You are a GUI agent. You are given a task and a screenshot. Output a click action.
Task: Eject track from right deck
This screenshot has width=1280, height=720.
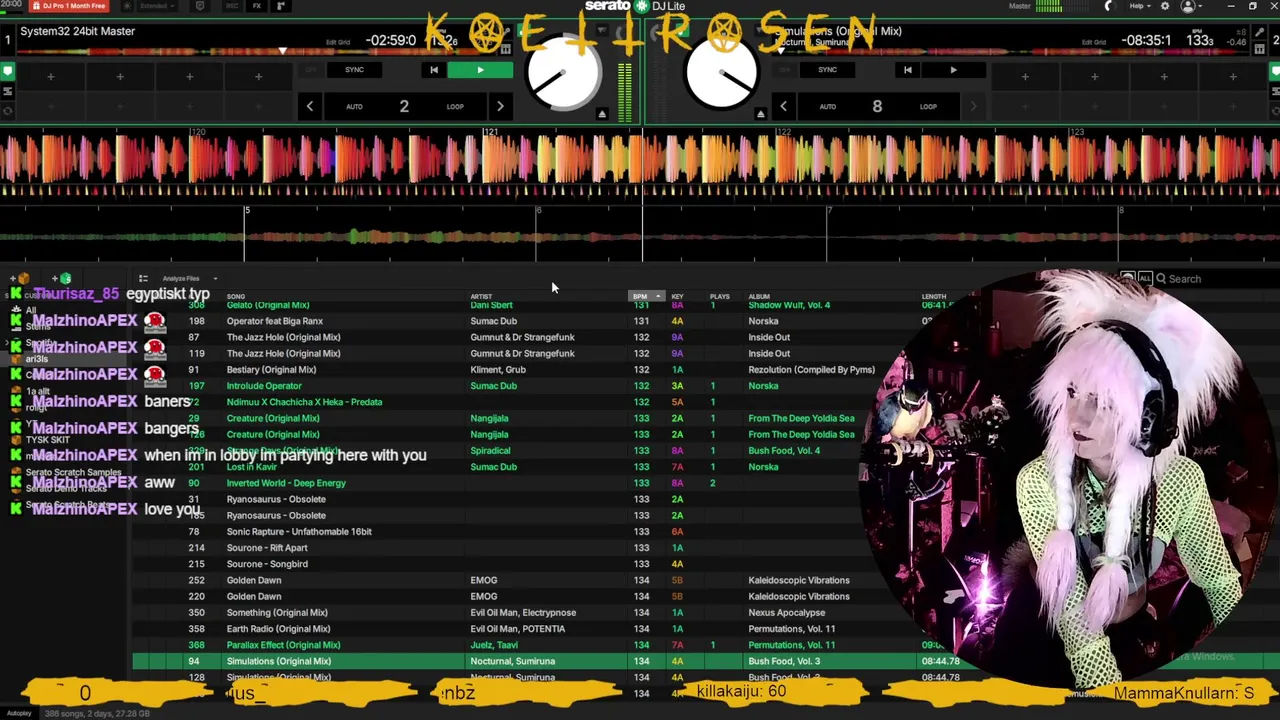(760, 114)
